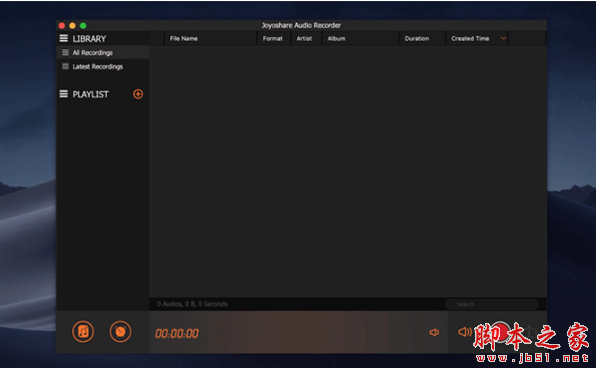Click the loud volume speaker icon

[x=464, y=332]
